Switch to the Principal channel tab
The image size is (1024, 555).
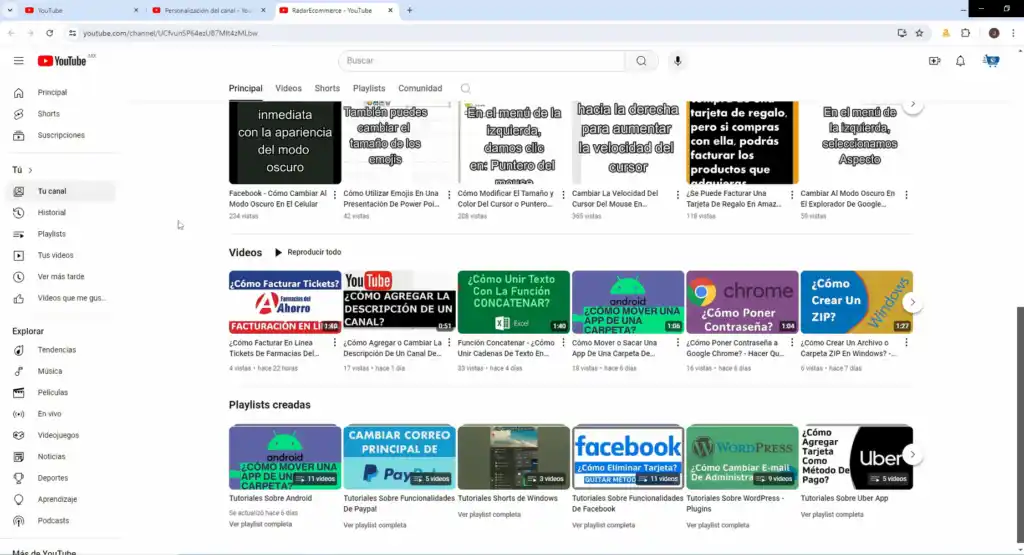tap(246, 89)
